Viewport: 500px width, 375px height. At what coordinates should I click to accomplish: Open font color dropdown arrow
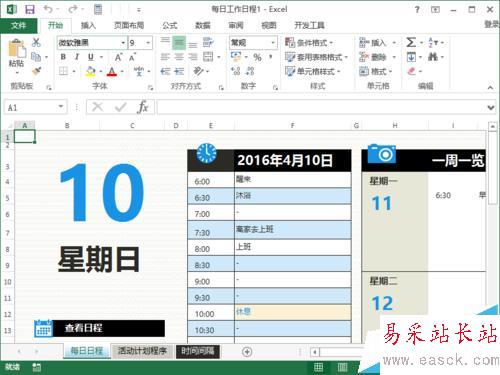point(122,72)
